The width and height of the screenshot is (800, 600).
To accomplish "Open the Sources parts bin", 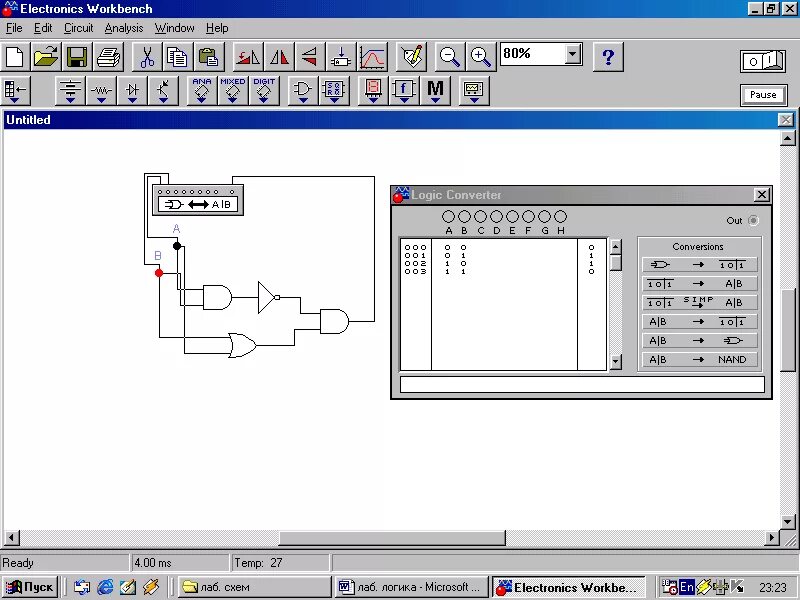I will 70,91.
